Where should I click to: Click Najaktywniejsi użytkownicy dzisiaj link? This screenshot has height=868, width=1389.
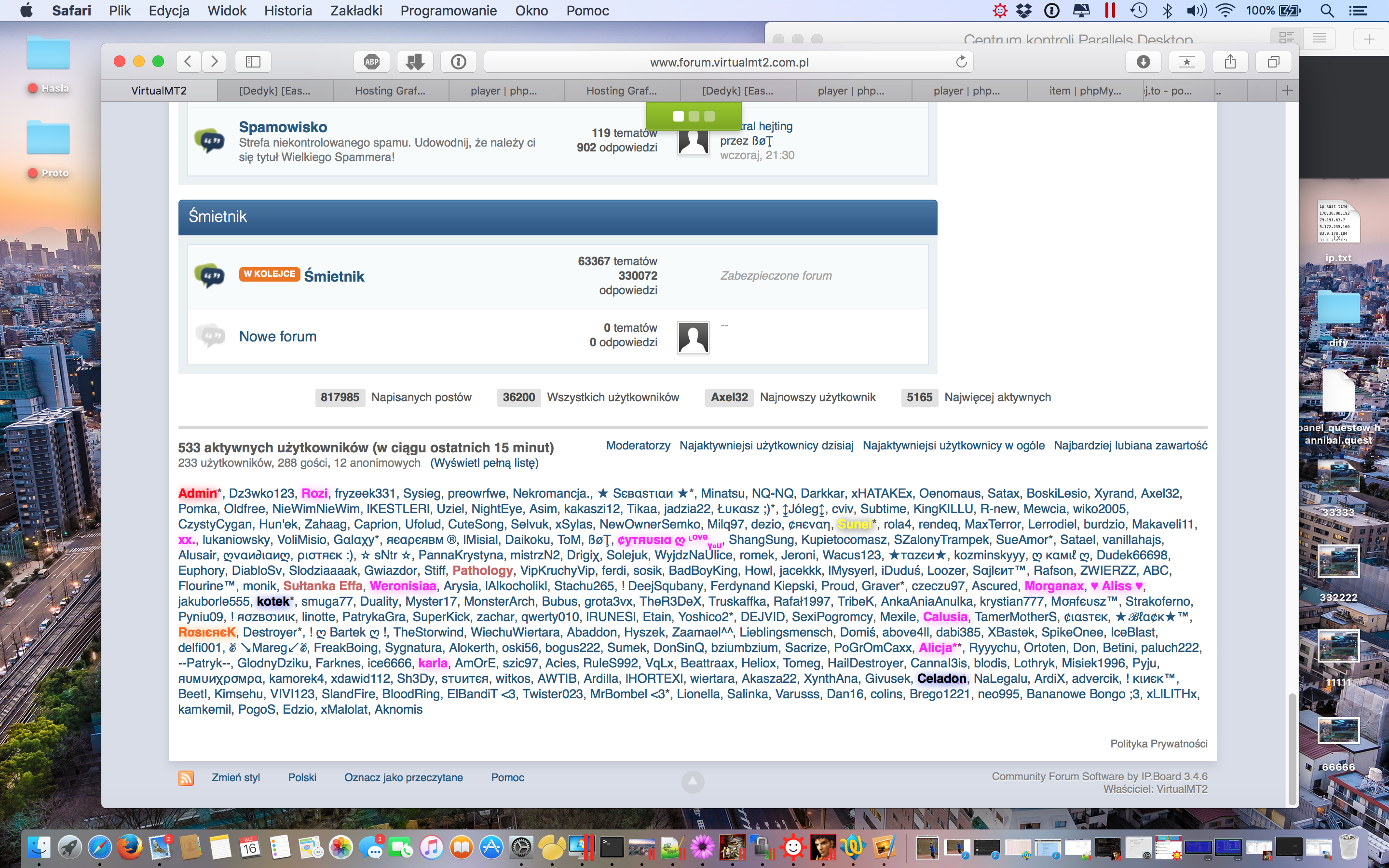click(766, 446)
